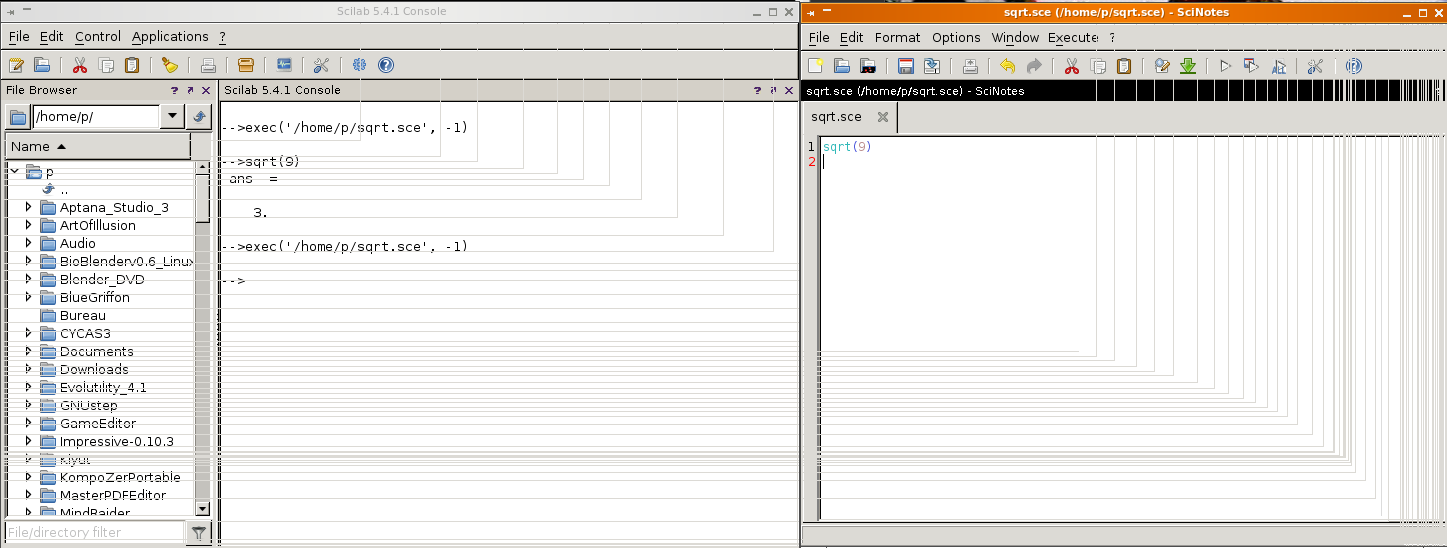Click File Browser help question mark

174,90
